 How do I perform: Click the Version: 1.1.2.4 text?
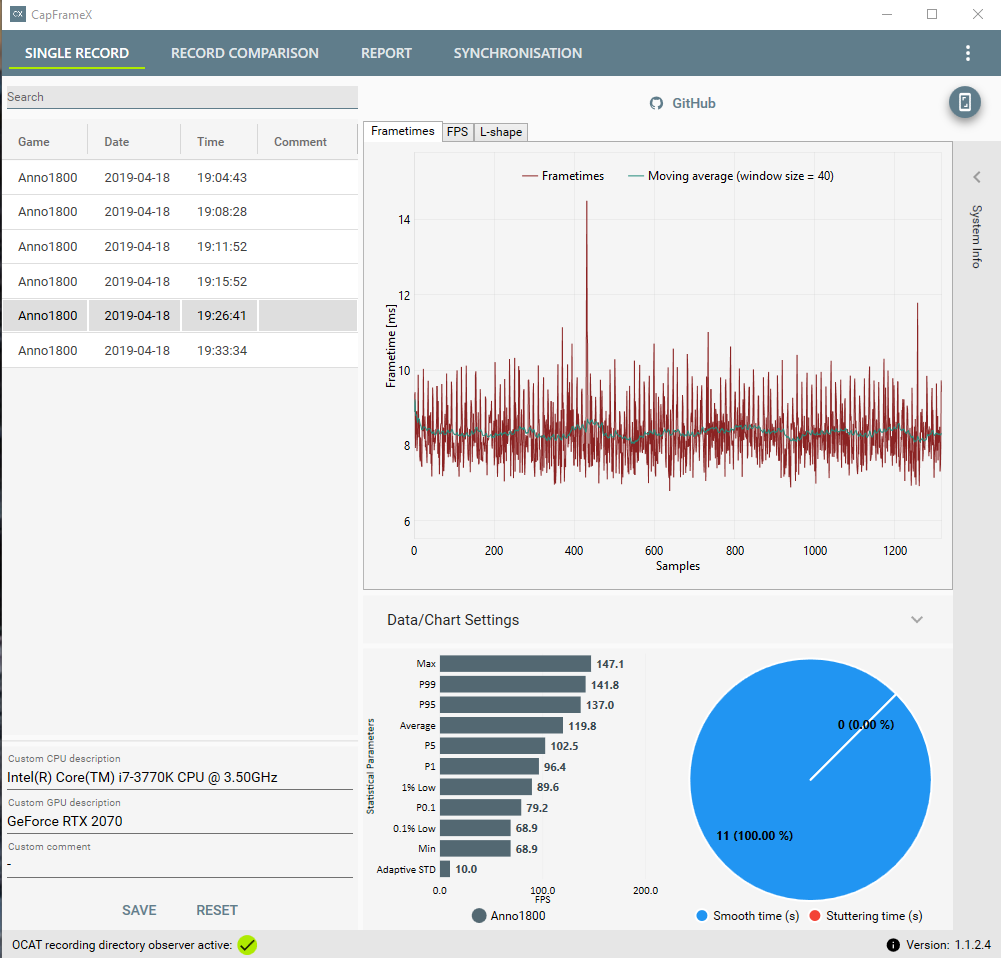point(948,945)
